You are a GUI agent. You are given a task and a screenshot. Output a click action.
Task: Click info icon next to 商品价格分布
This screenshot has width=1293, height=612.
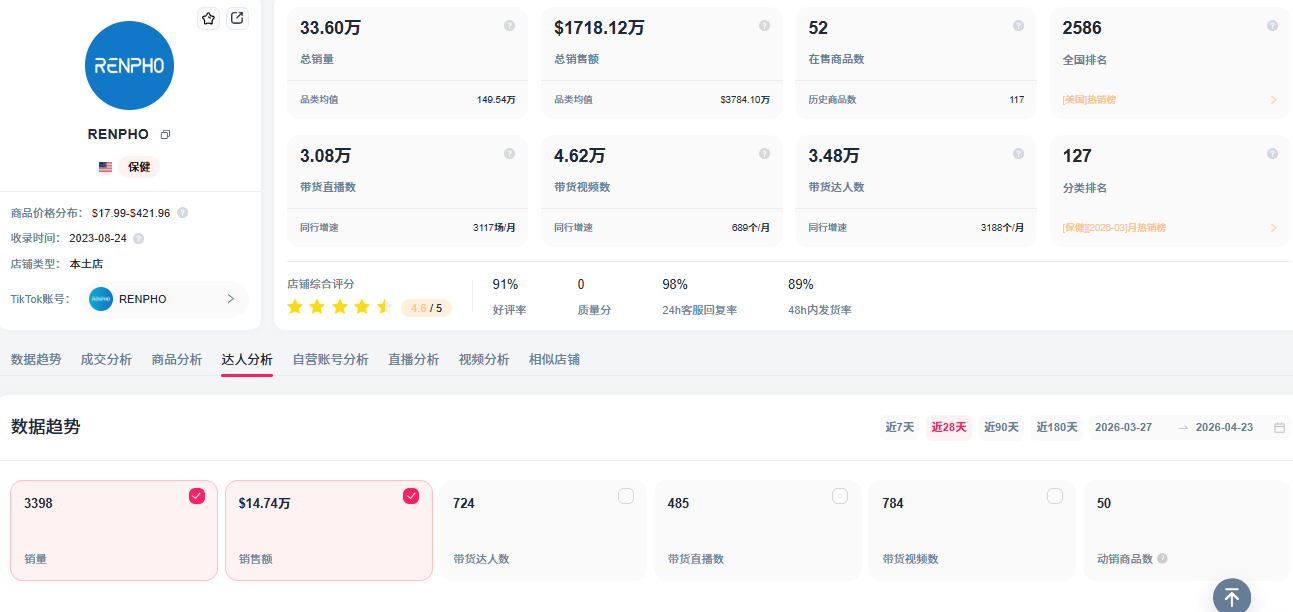[x=183, y=213]
